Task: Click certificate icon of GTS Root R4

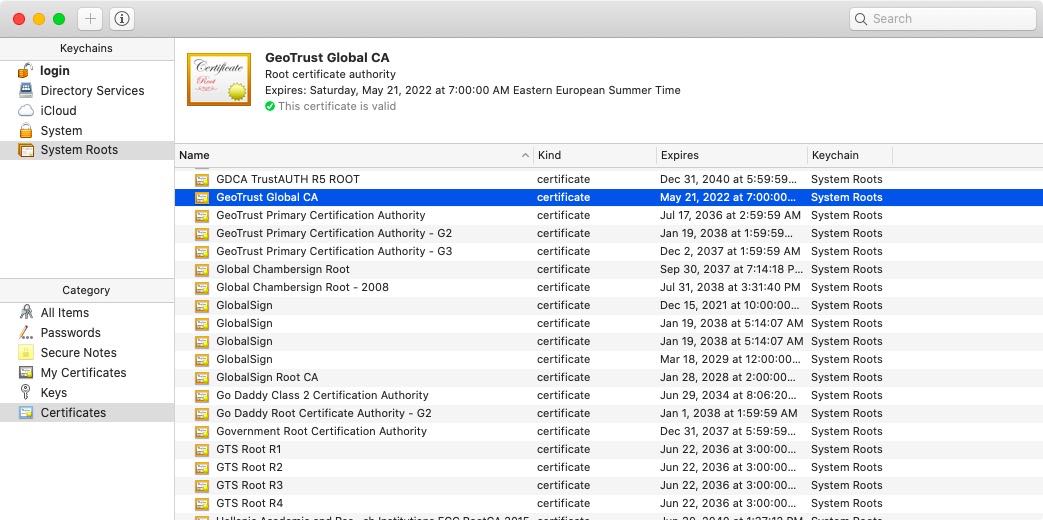Action: (x=202, y=503)
